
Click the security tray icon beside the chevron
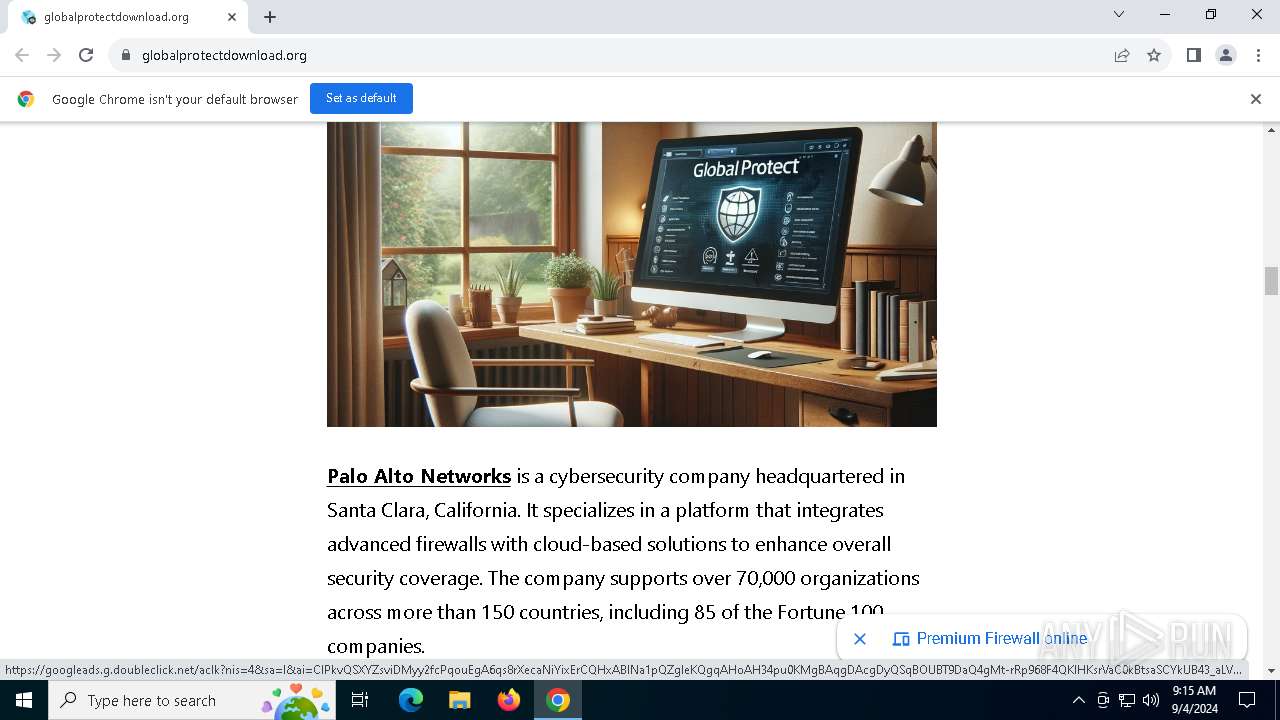click(1103, 700)
